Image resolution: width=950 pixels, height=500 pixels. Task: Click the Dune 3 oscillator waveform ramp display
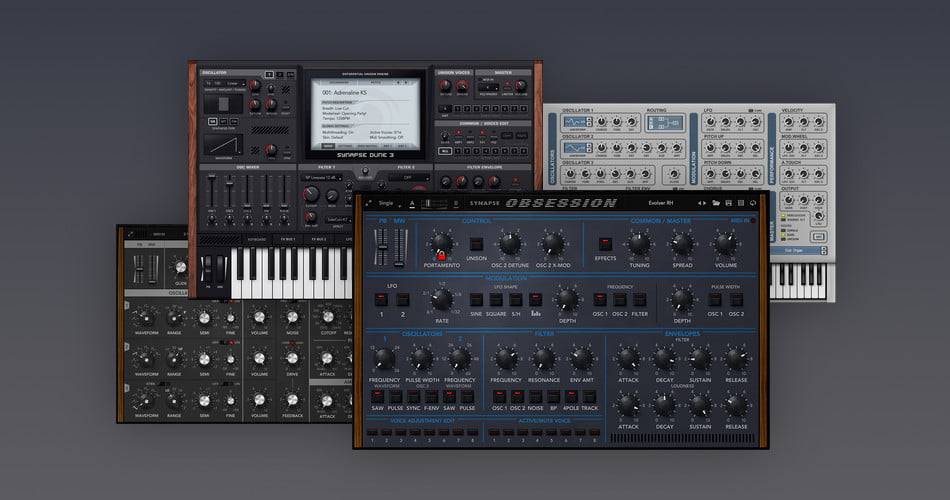pos(224,145)
